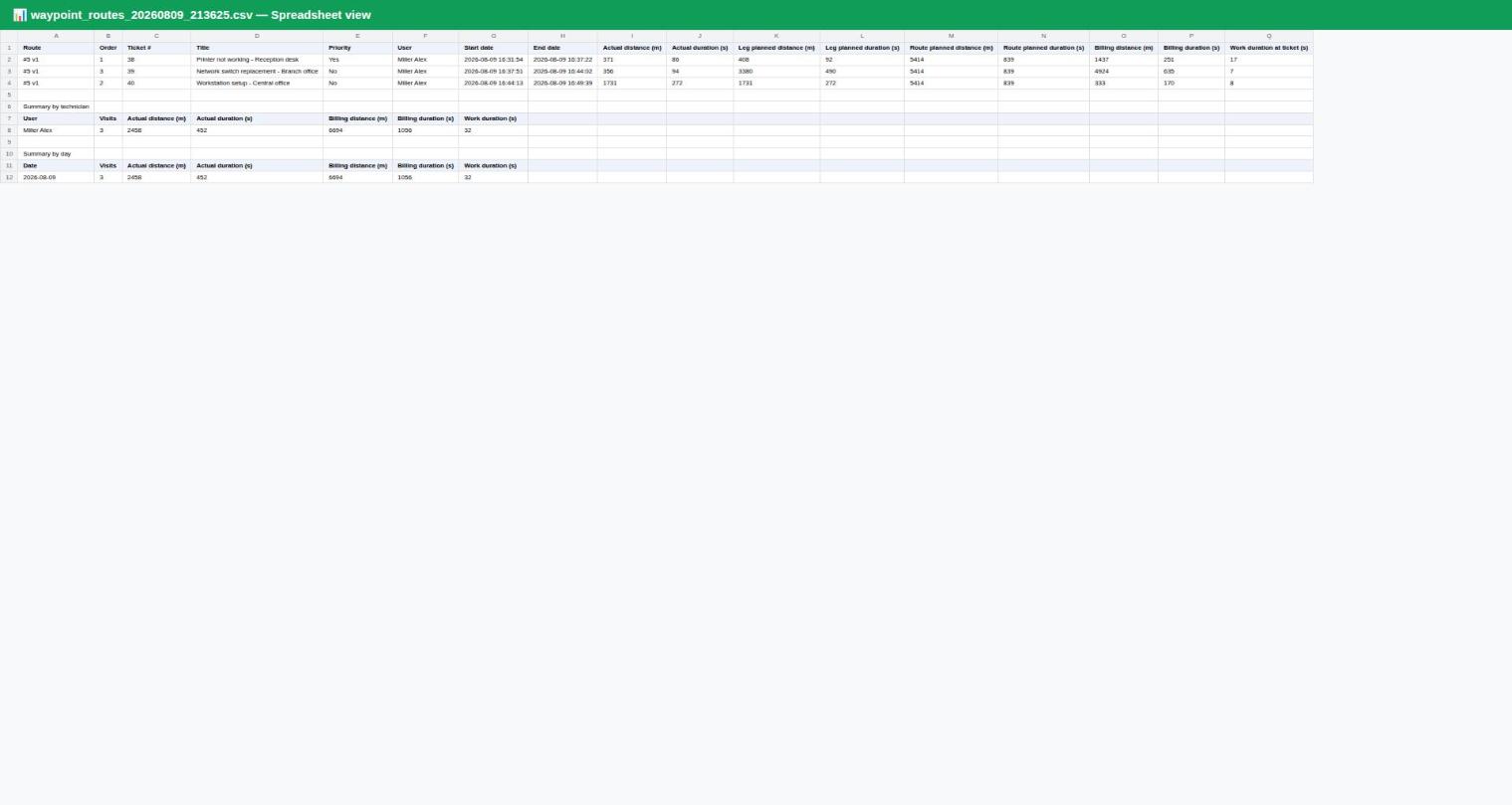Select column G header
Screen dimensions: 1512x805
tap(494, 36)
